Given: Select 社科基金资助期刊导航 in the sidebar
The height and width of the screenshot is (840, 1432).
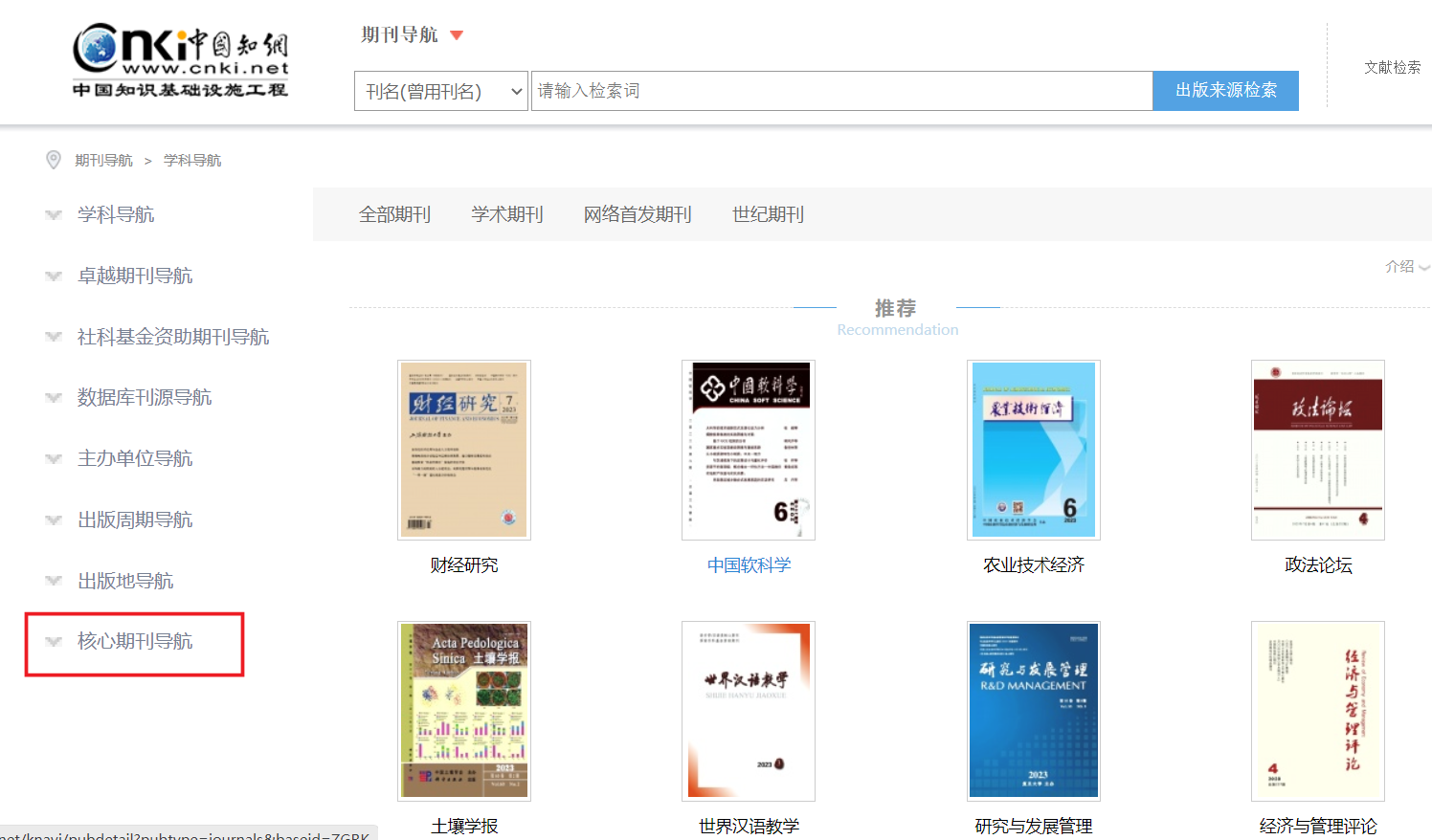Looking at the screenshot, I should [x=173, y=337].
